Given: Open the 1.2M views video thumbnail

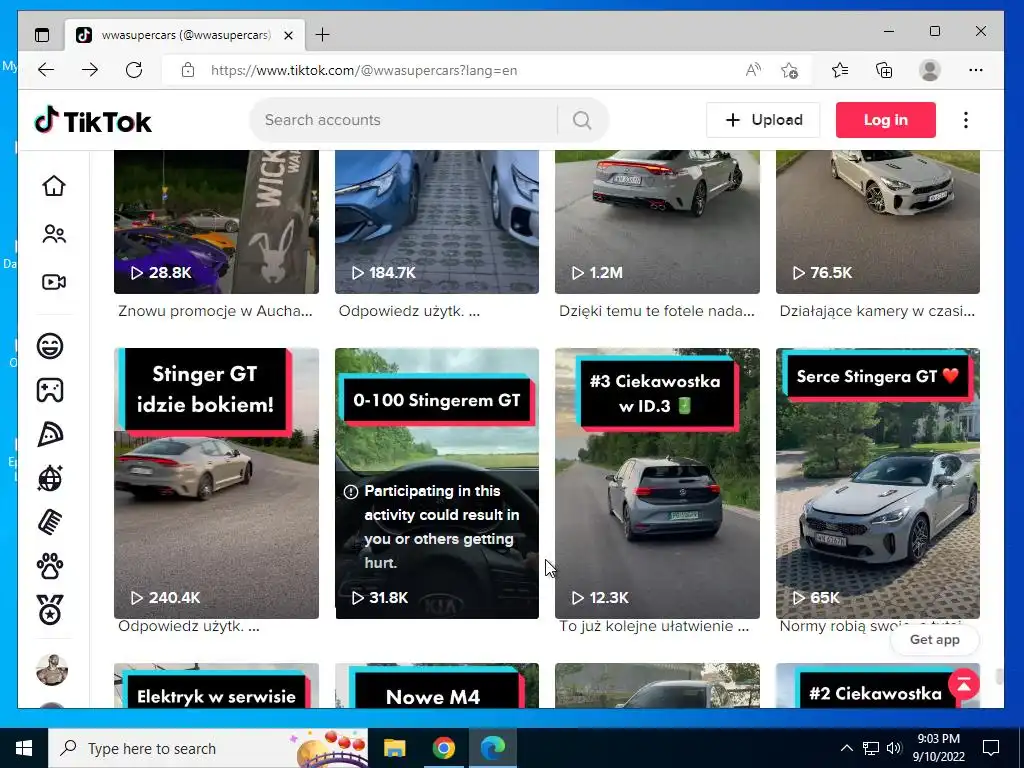Looking at the screenshot, I should [657, 222].
